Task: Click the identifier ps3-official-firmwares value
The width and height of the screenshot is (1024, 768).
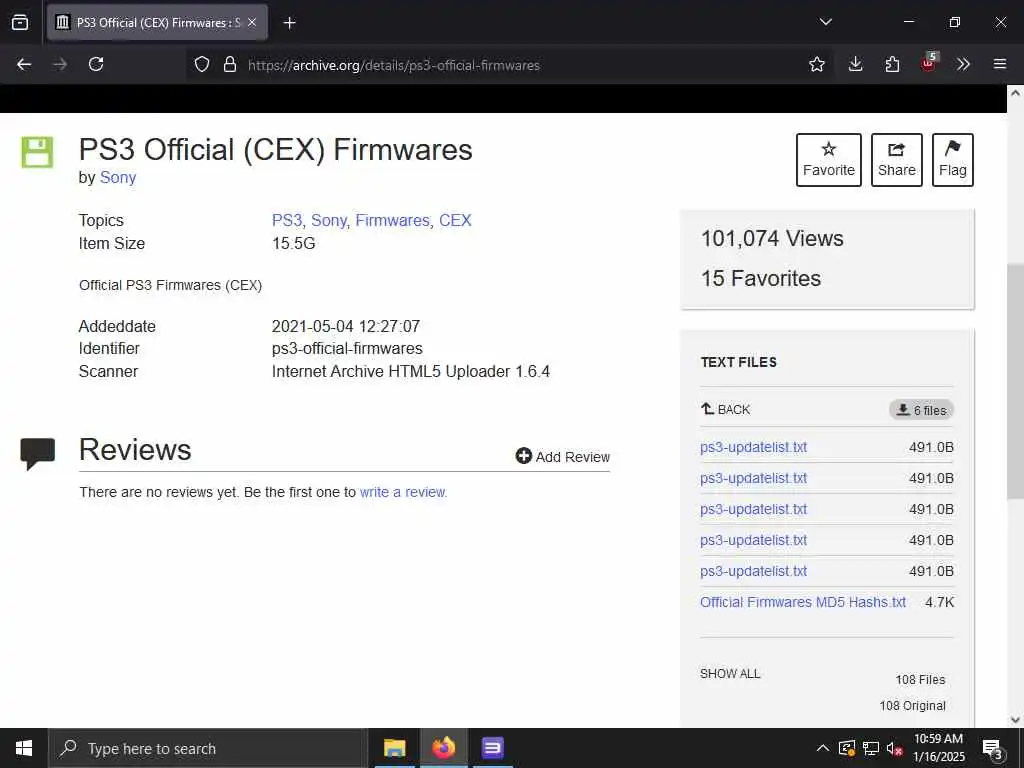Action: tap(347, 348)
